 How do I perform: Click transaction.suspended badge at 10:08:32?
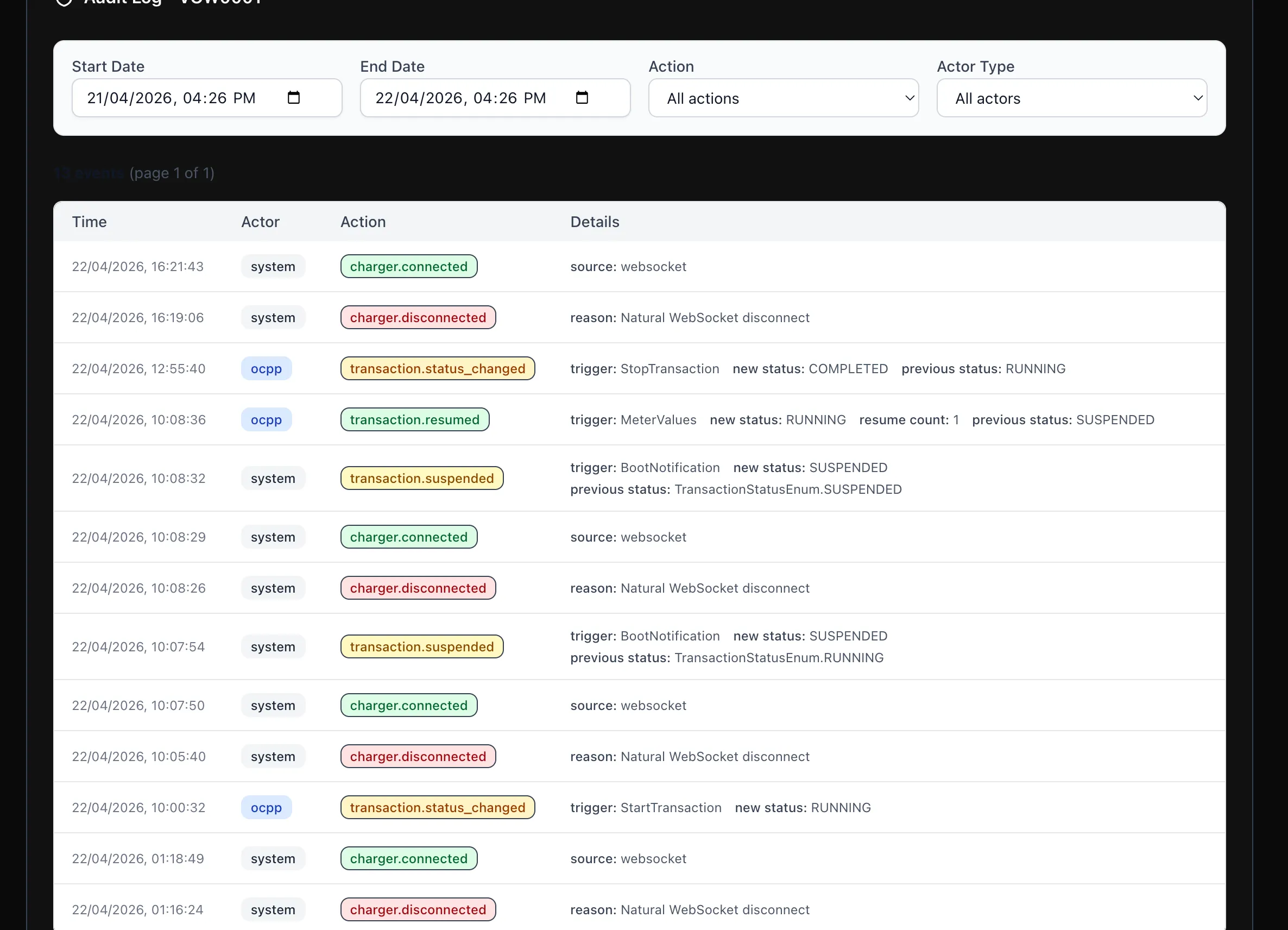pos(421,479)
